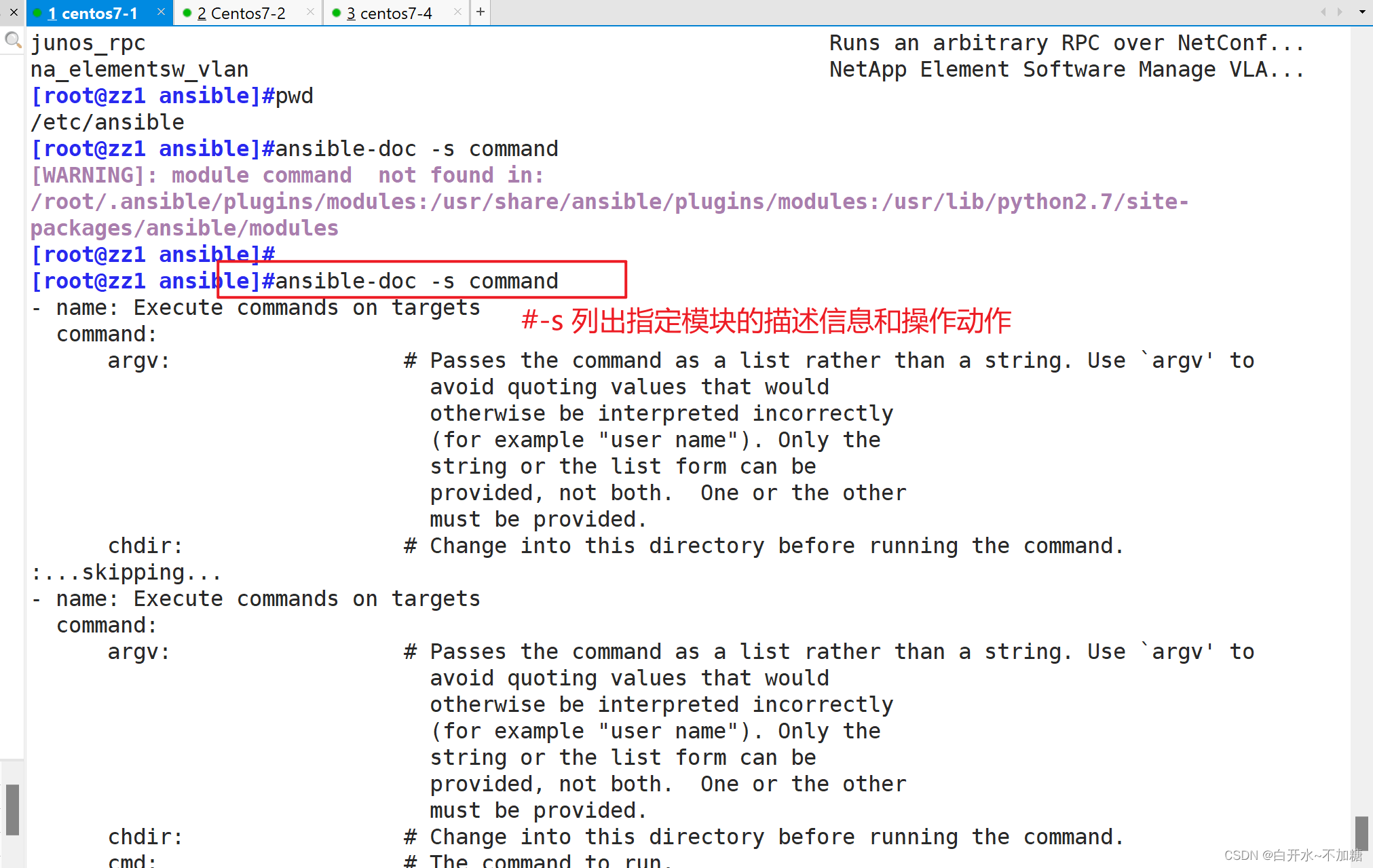Screen dimensions: 1373x868
Task: Click the /etc/ansible output line
Action: 108,122
